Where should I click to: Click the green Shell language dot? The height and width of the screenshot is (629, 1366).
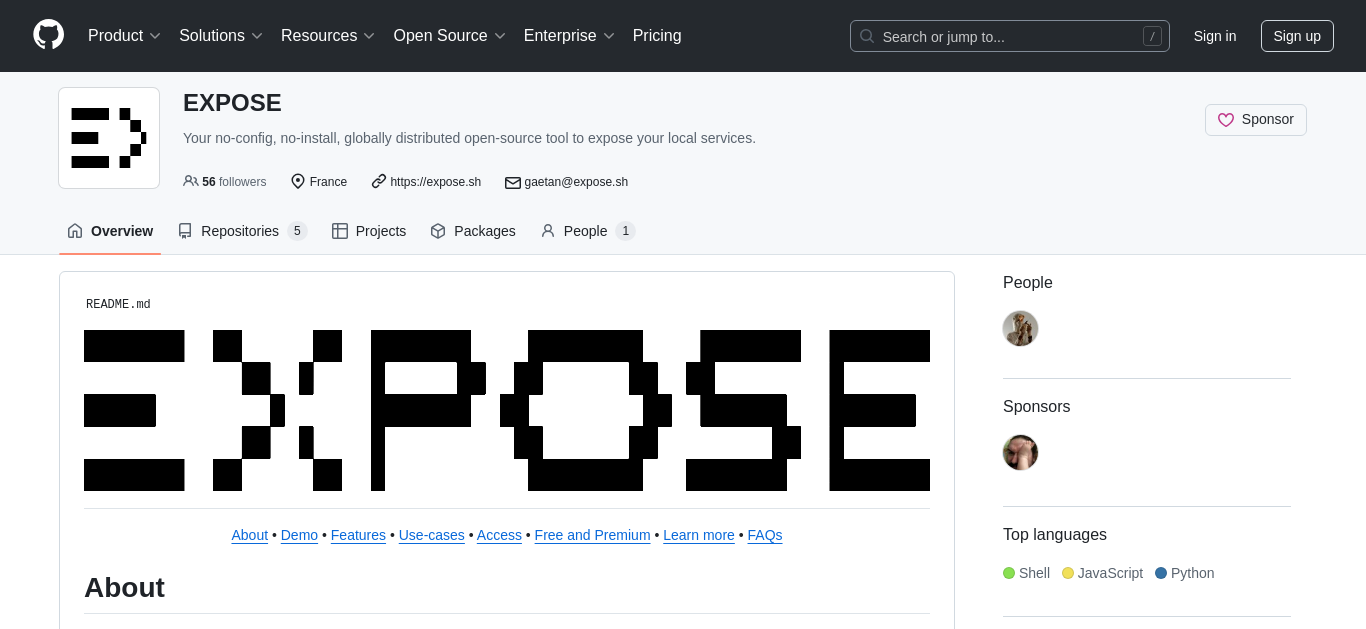coord(1009,573)
